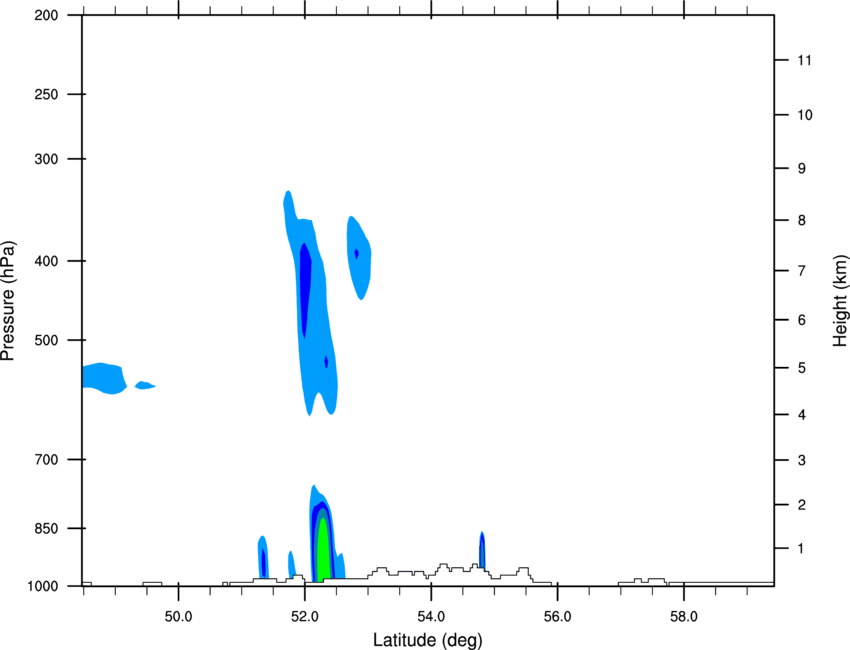Click the light blue blob near 53 latitude at 400 hPa
The width and height of the screenshot is (850, 650).
pyautogui.click(x=359, y=258)
